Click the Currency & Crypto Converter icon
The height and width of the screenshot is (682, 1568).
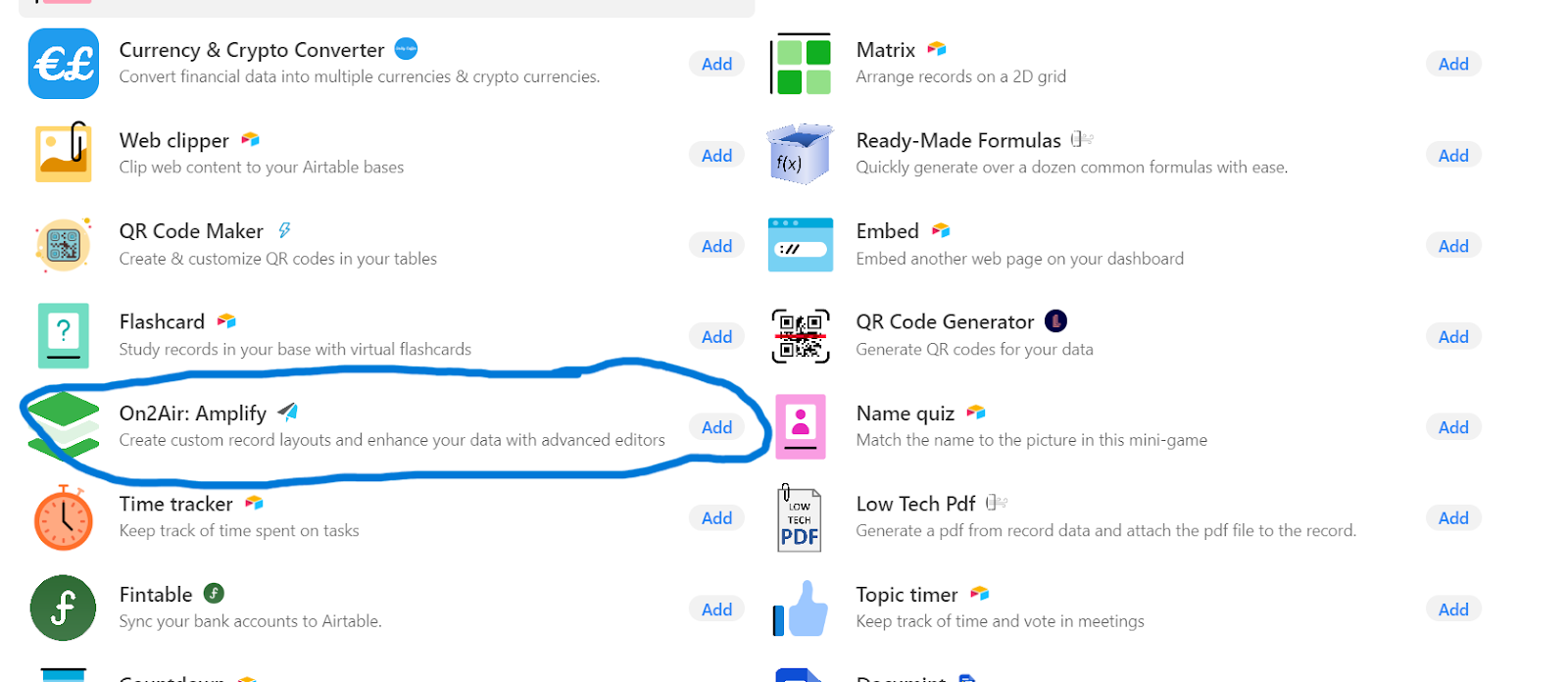[x=64, y=64]
